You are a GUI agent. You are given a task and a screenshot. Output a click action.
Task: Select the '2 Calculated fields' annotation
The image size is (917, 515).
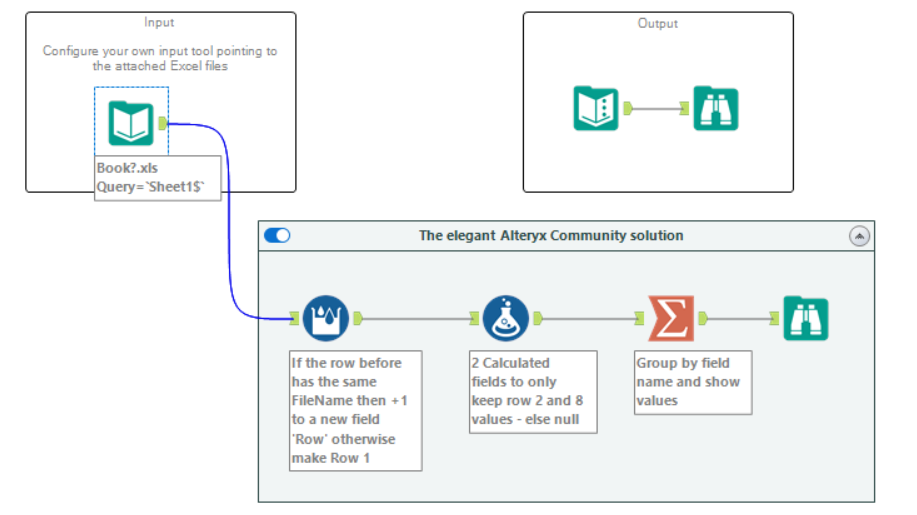(x=533, y=392)
